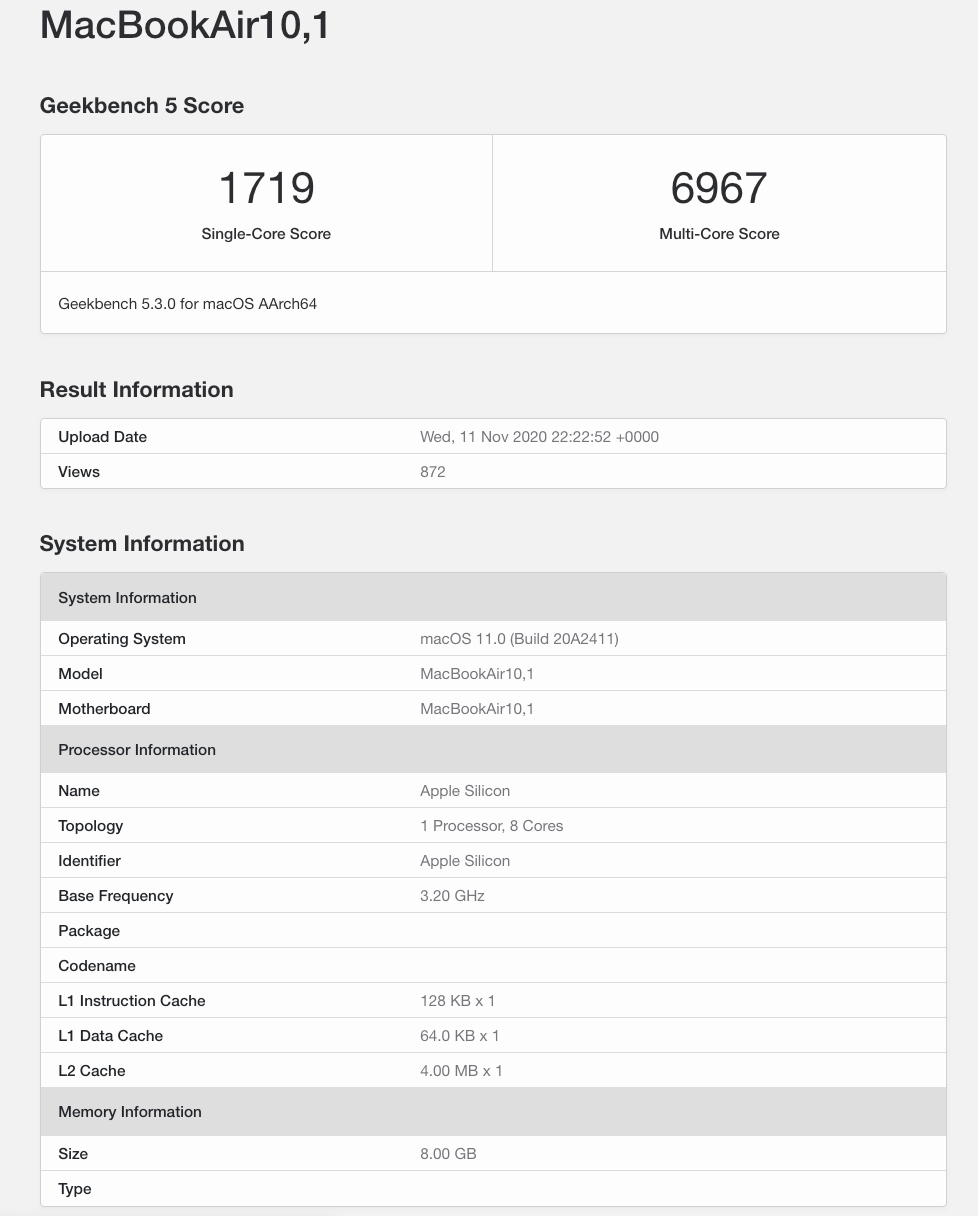This screenshot has width=978, height=1216.
Task: Select the 4.00 MB x 1 value
Action: click(x=461, y=1071)
